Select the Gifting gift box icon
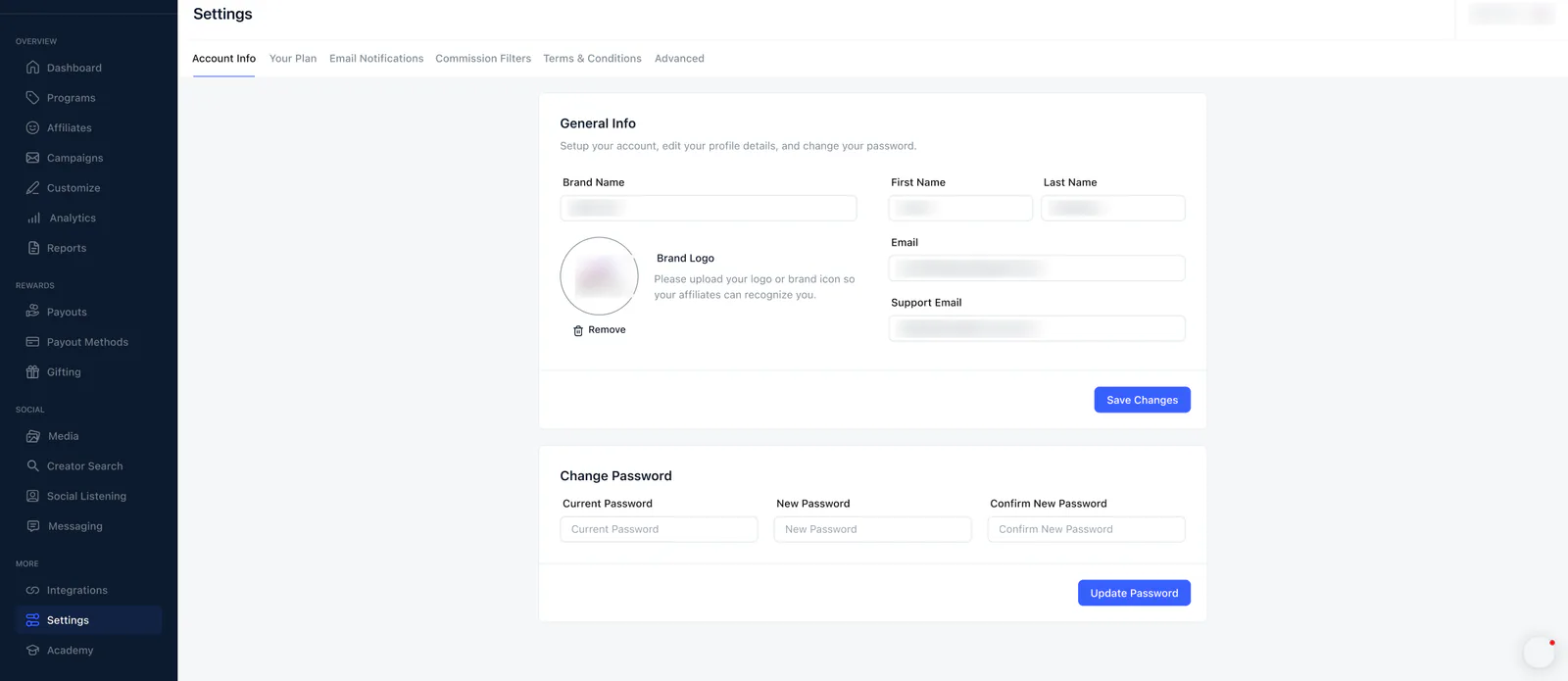The width and height of the screenshot is (1568, 681). [x=32, y=372]
